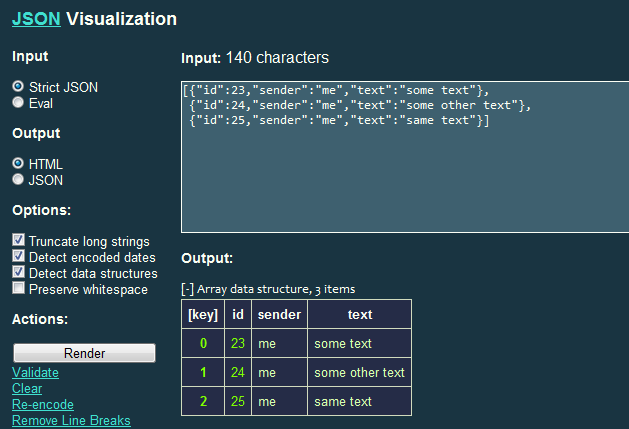Click Remove Line Breaks link
The height and width of the screenshot is (429, 629).
71,421
